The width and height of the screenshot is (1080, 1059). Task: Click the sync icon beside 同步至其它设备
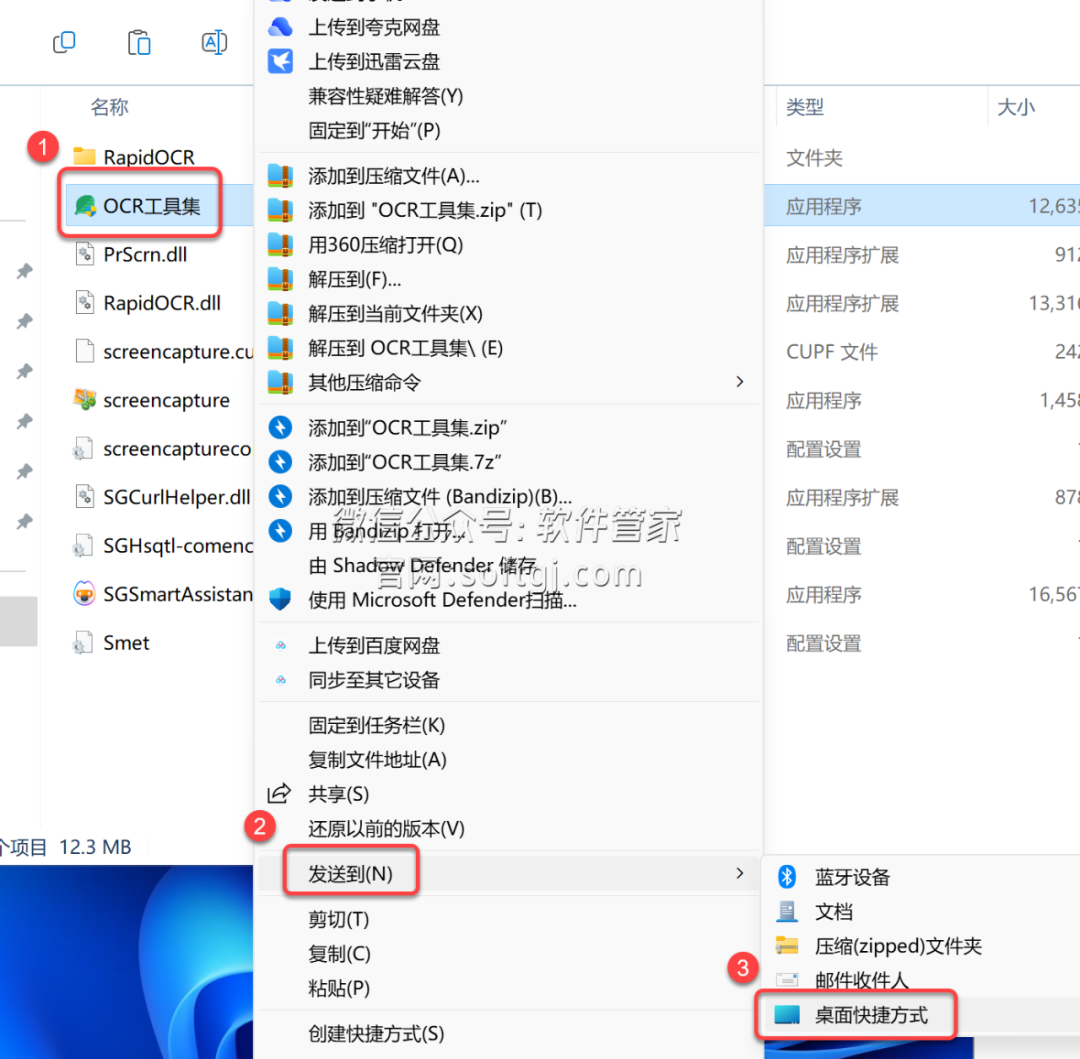tap(281, 680)
